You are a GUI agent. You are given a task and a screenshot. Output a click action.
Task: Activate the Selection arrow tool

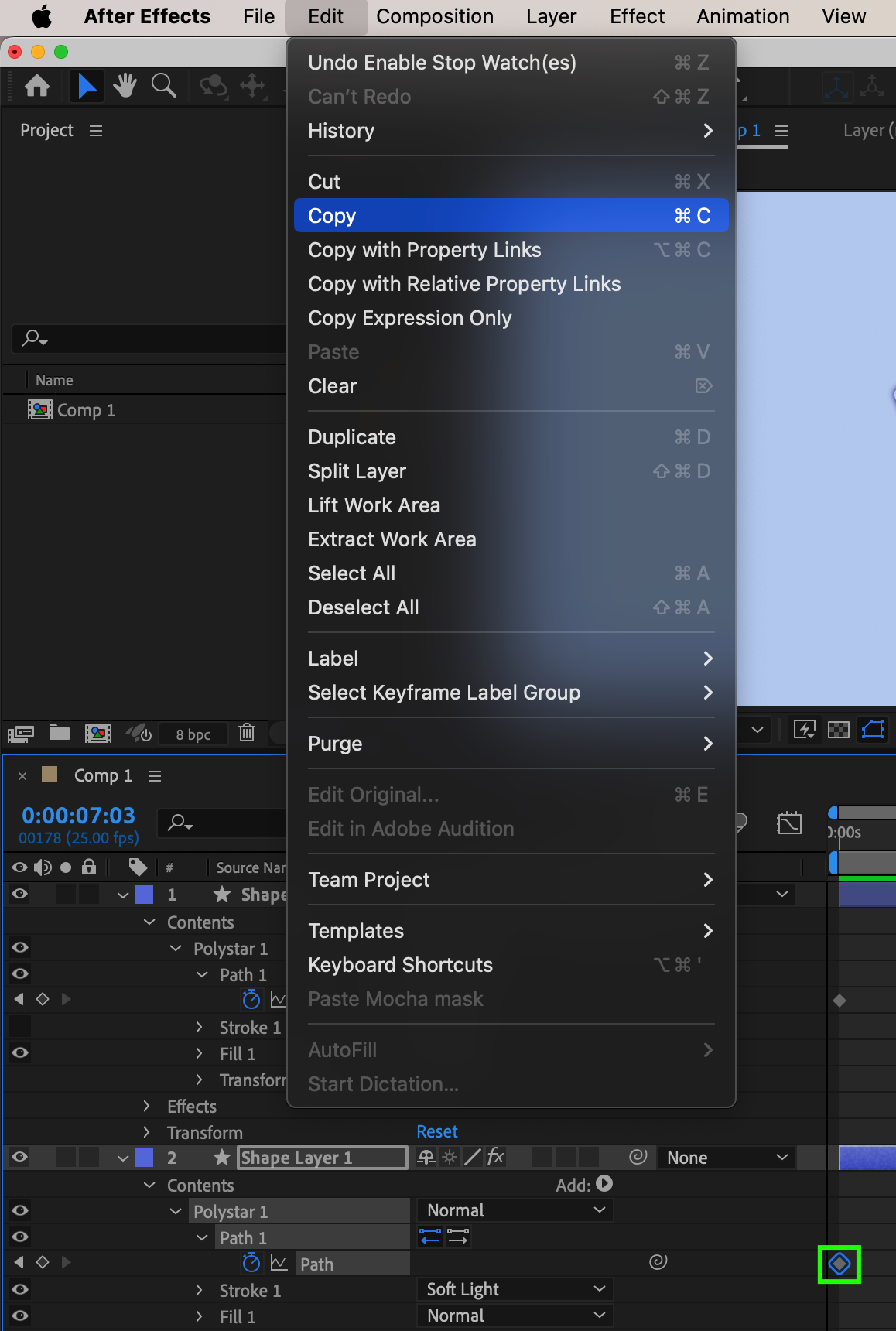[x=87, y=85]
